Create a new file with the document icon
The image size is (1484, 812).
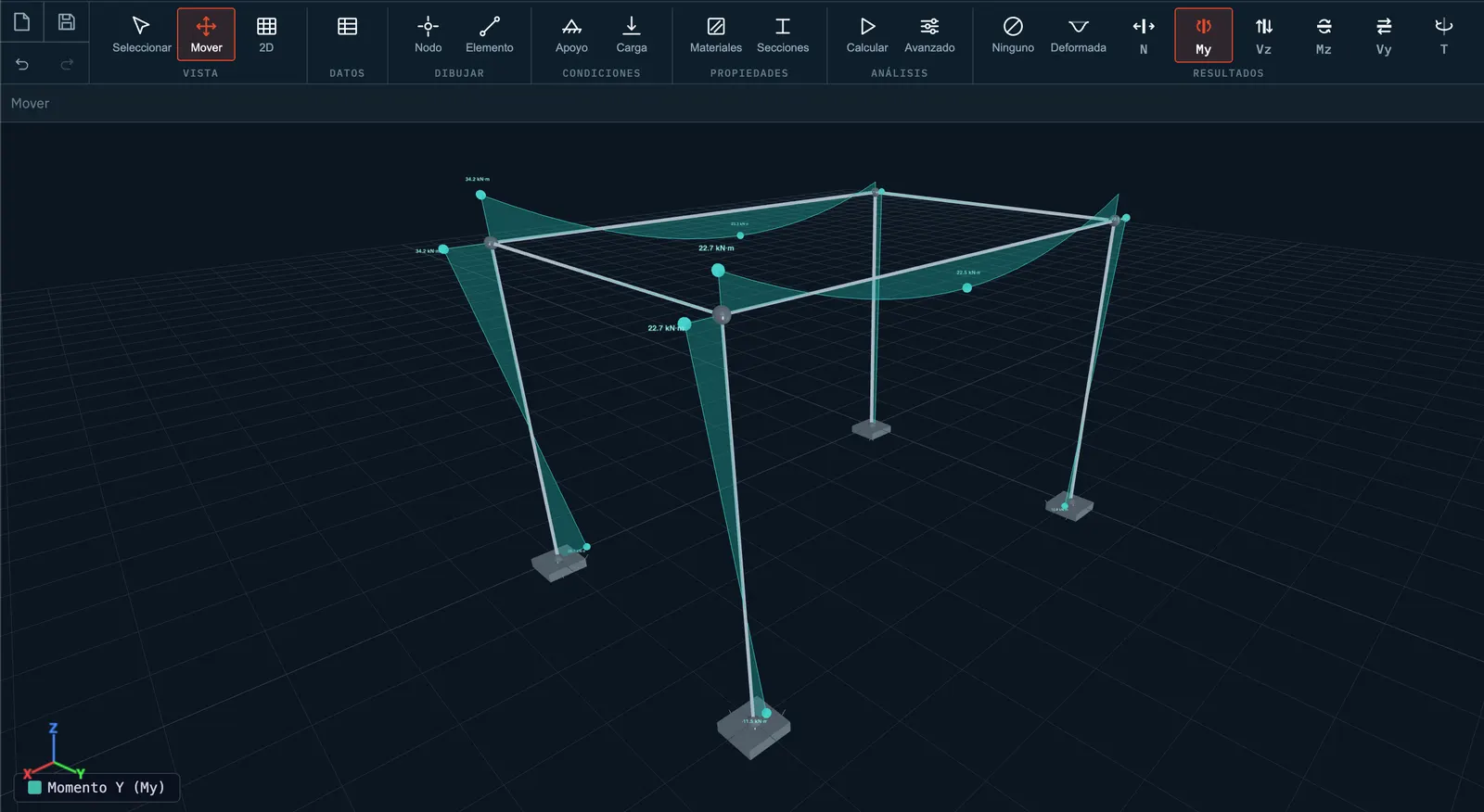[22, 21]
